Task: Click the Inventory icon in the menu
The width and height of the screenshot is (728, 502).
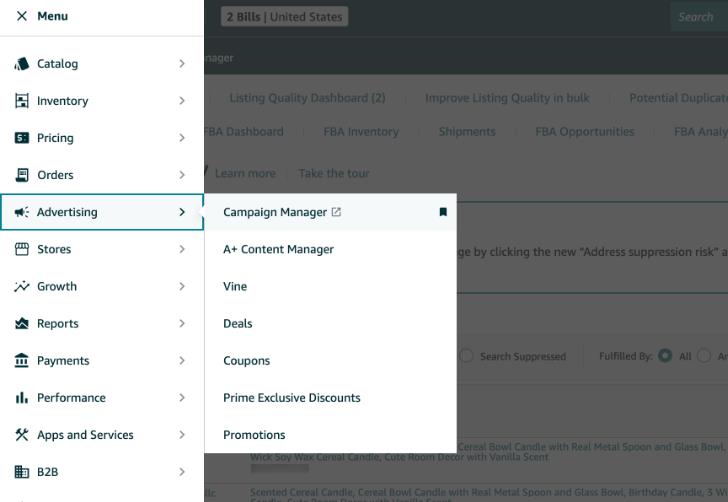Action: 21,101
